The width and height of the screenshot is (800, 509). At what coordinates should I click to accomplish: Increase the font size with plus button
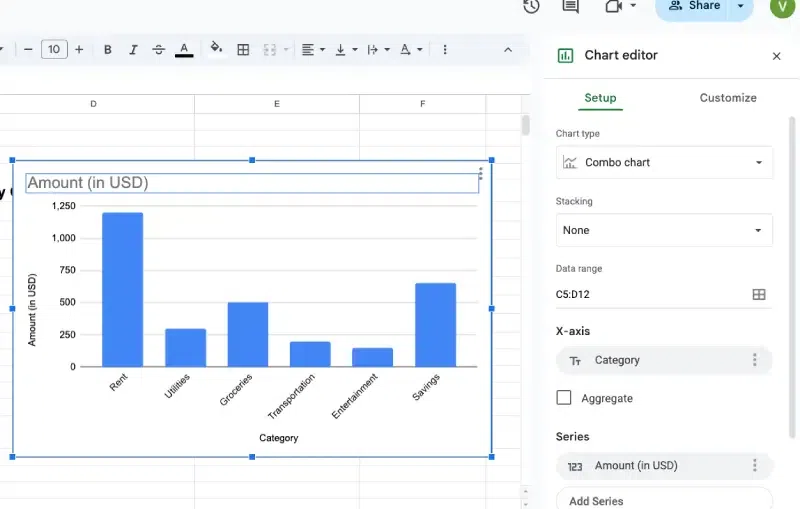(79, 49)
